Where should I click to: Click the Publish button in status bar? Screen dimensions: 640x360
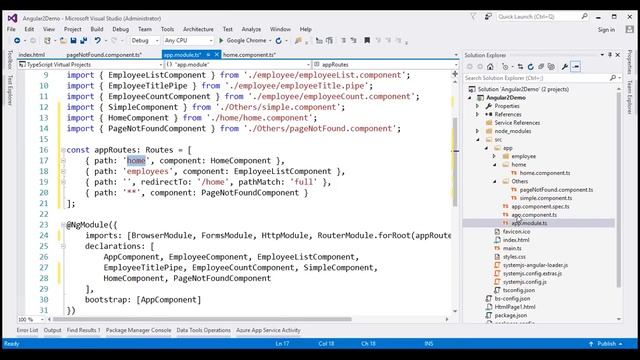(606, 344)
